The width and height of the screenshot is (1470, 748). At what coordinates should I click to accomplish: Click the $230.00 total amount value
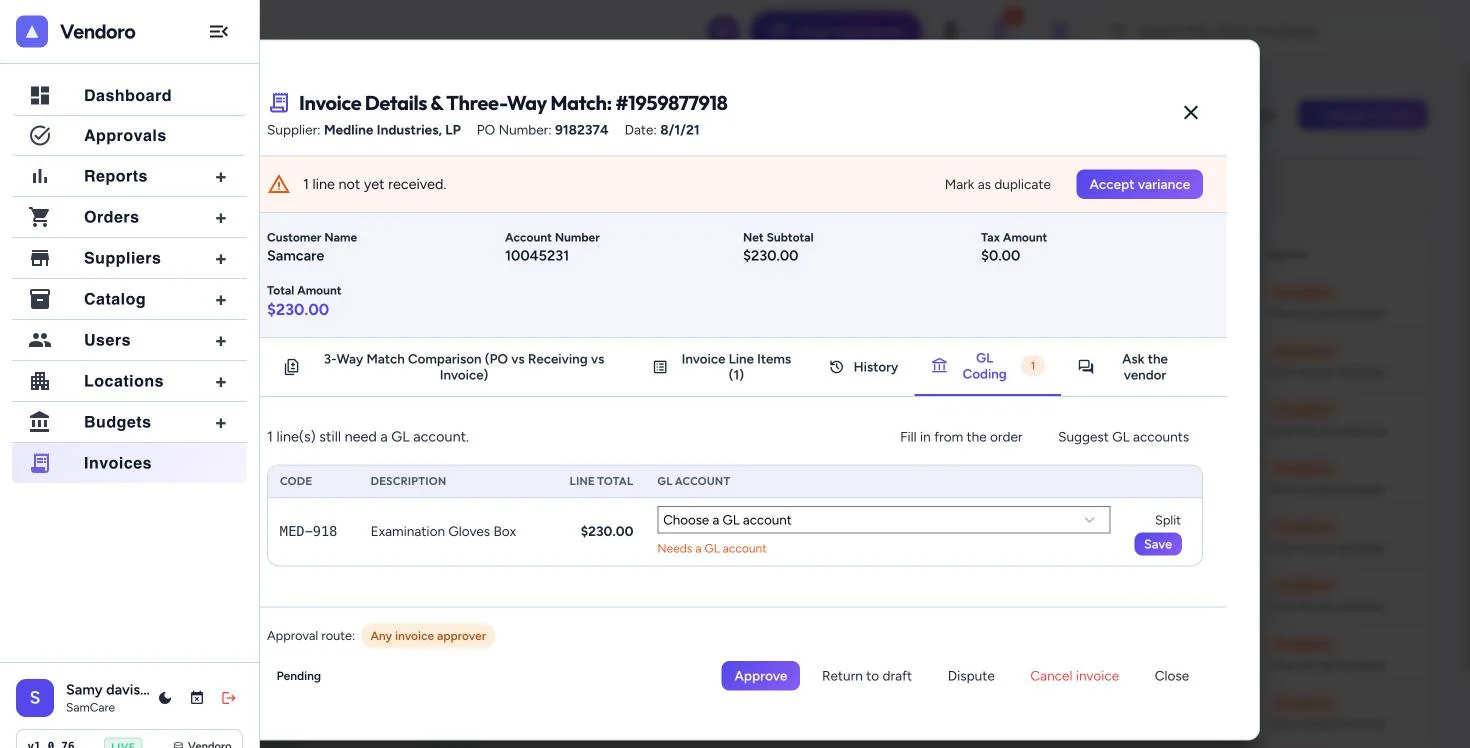click(298, 310)
